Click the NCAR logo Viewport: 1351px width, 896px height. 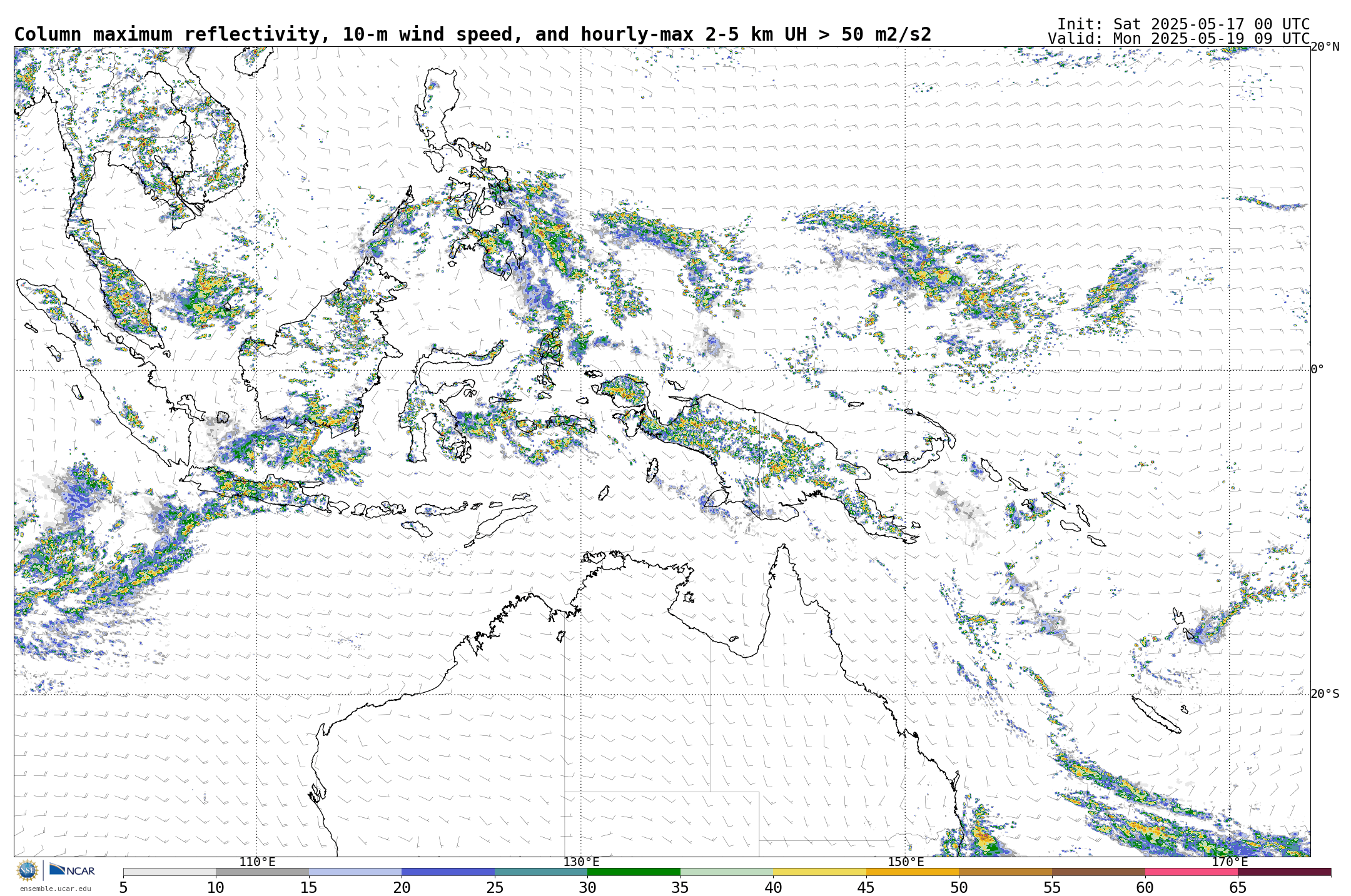(72, 870)
